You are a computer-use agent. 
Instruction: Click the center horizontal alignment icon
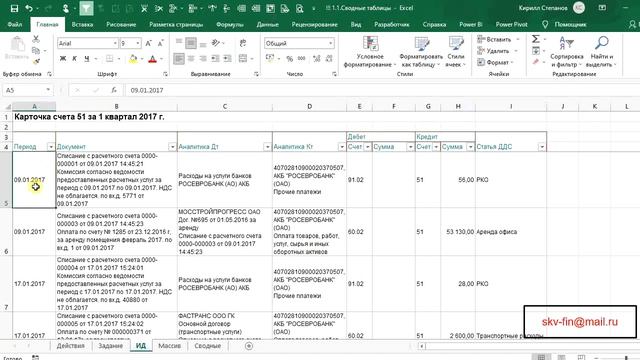[x=191, y=59]
